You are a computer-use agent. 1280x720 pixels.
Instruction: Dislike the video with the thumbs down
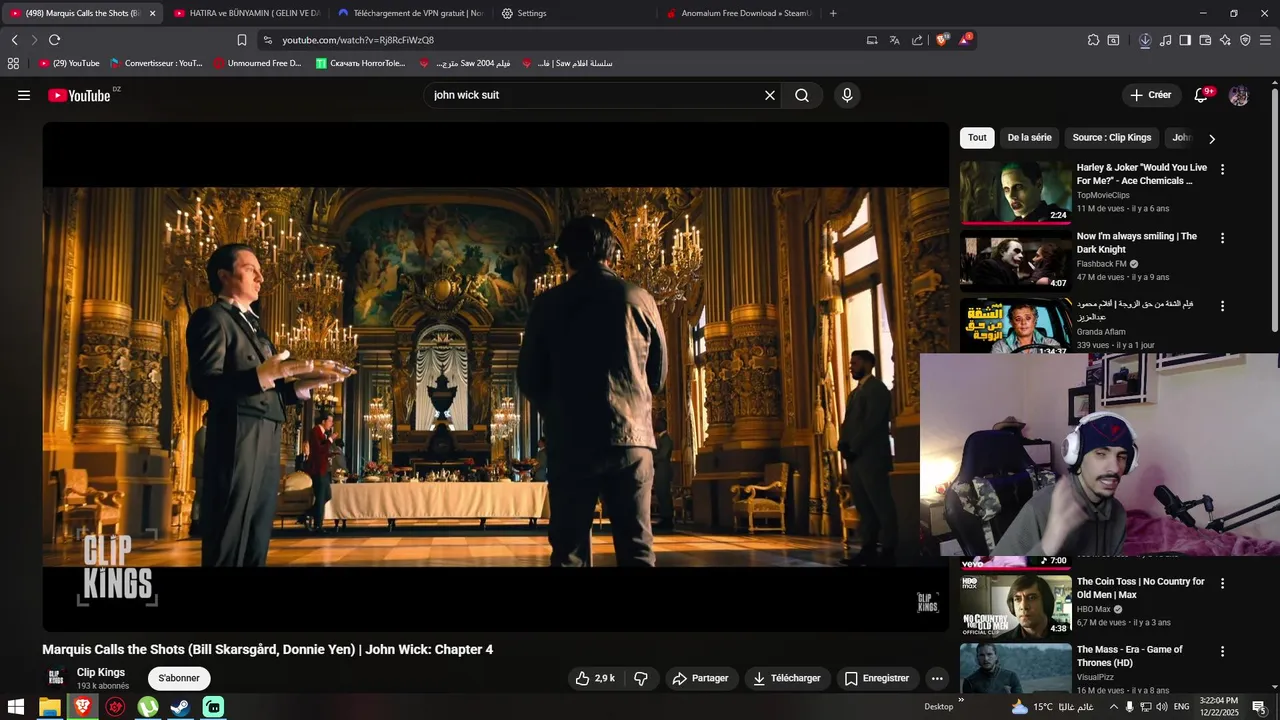(x=641, y=678)
